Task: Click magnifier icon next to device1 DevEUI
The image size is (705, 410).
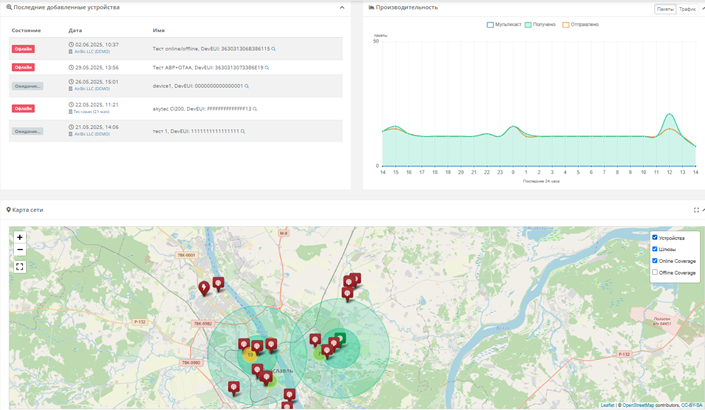Action: click(x=247, y=86)
